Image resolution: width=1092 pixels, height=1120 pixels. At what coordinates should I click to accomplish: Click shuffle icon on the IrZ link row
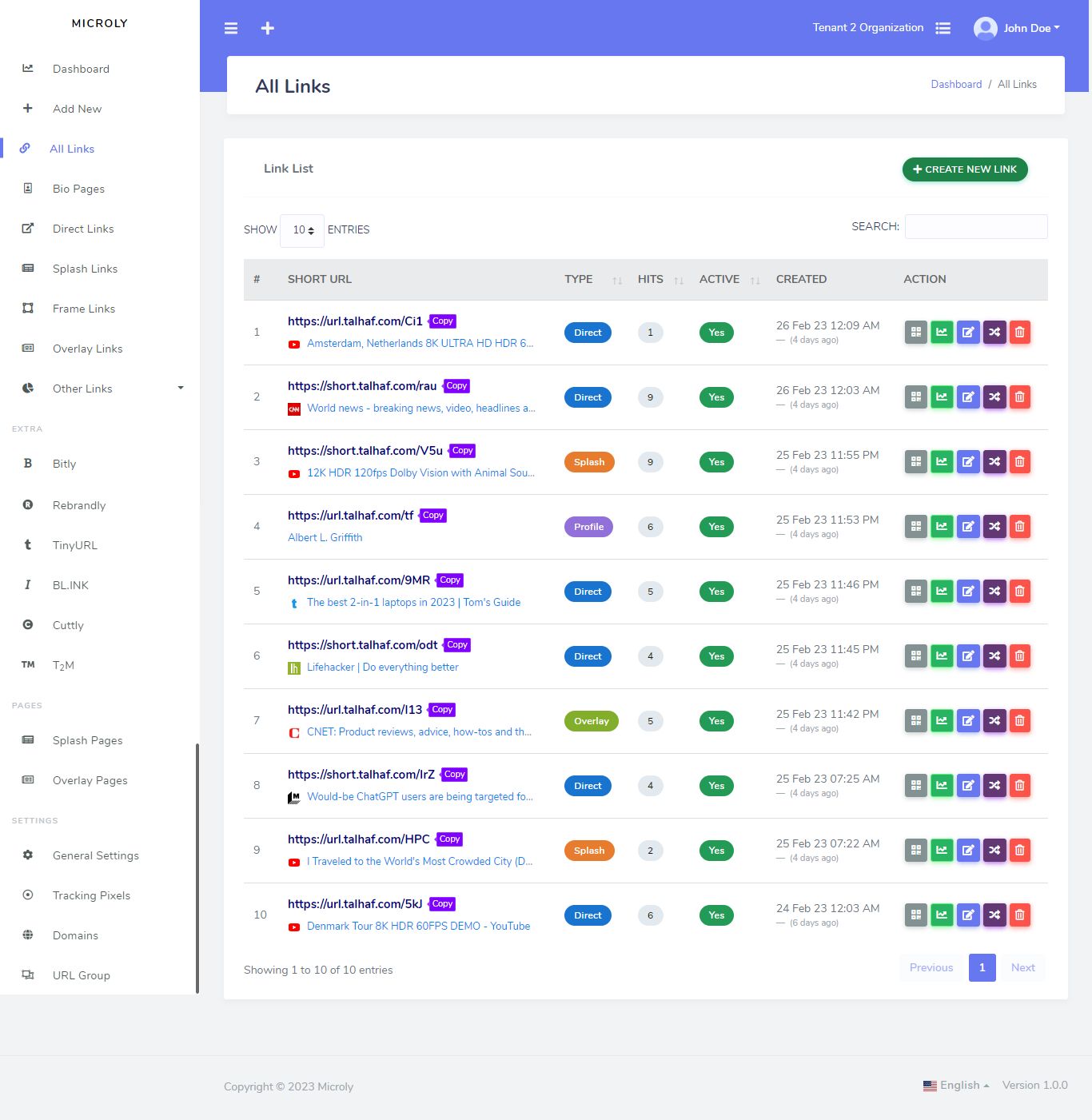point(994,786)
